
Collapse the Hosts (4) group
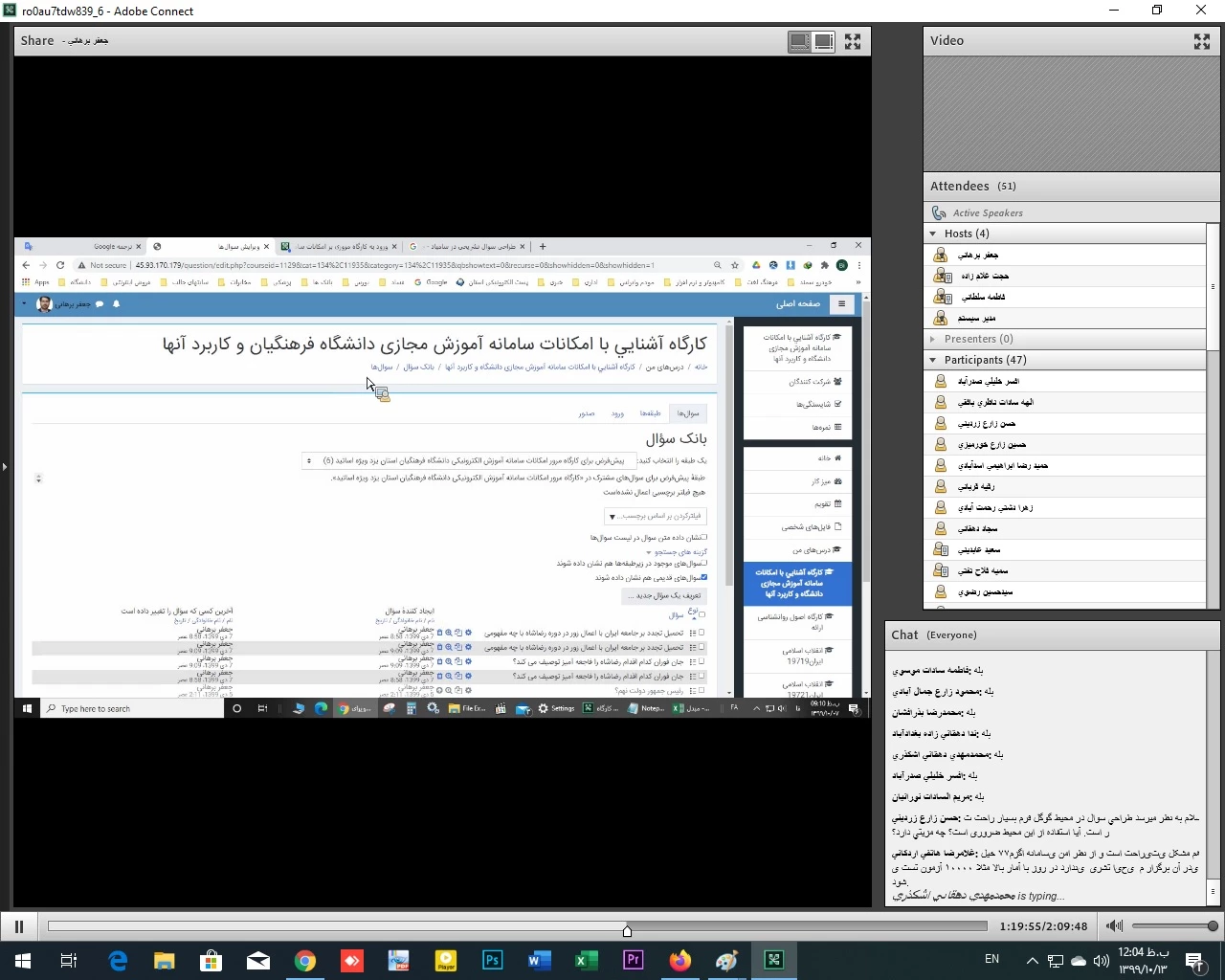coord(933,234)
